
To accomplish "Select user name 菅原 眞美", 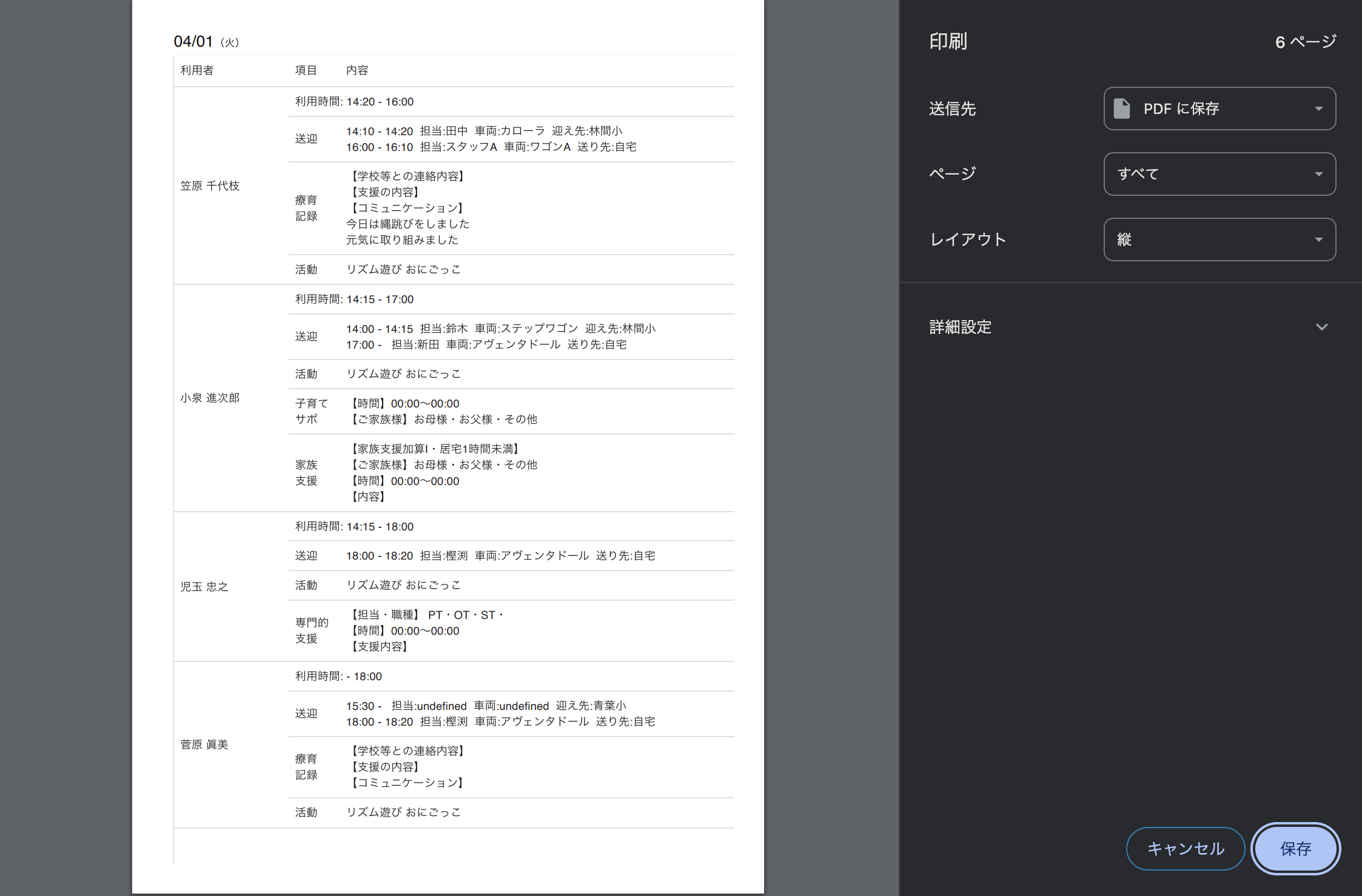I will [x=204, y=744].
